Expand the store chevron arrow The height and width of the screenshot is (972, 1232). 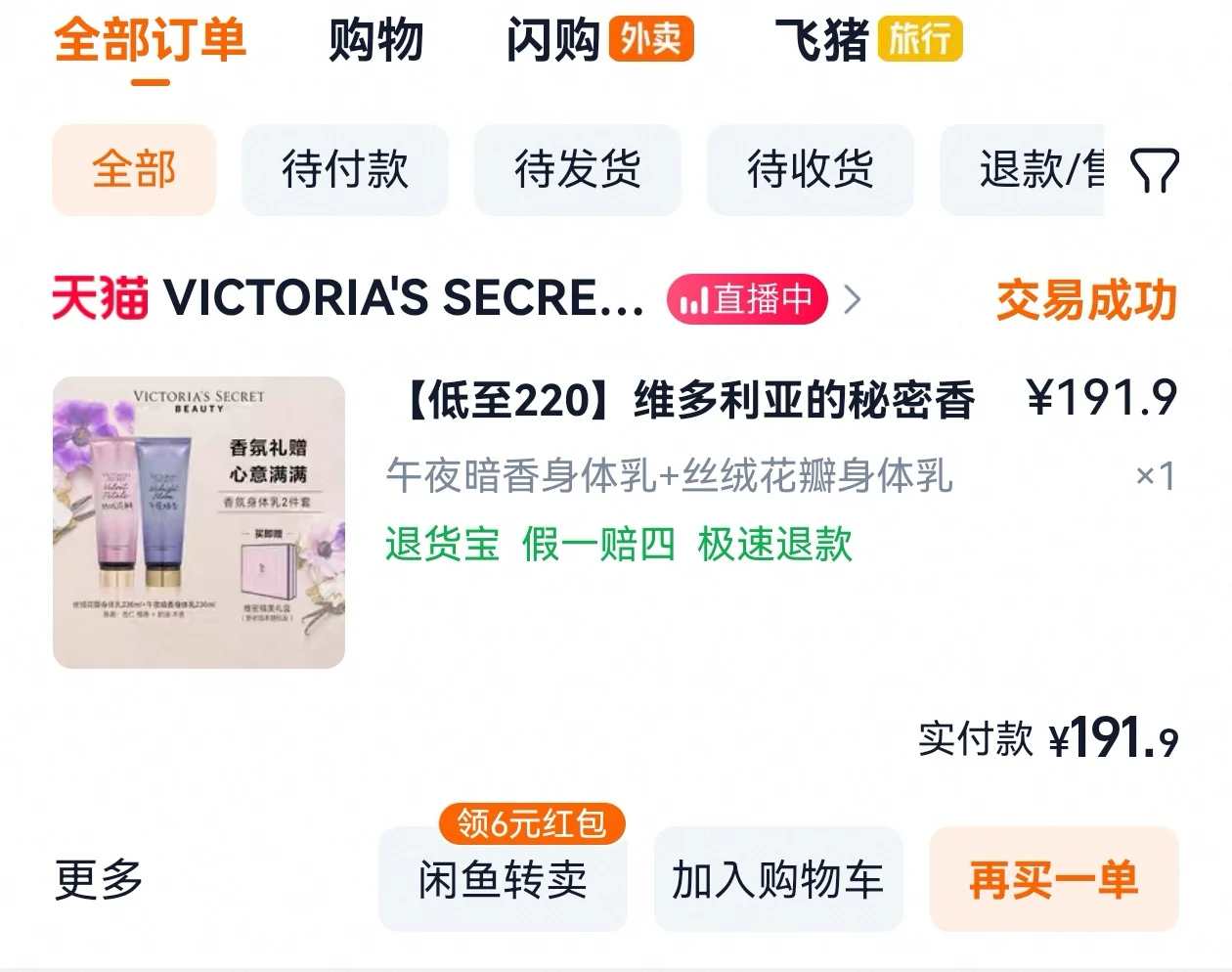853,299
